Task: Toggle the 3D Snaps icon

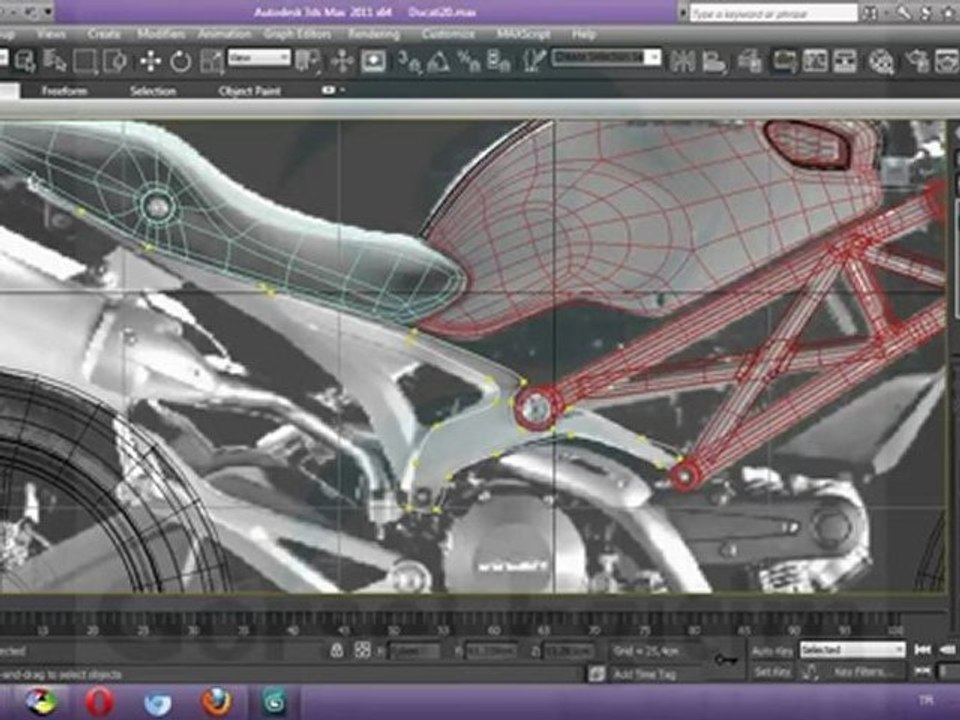Action: click(x=408, y=61)
